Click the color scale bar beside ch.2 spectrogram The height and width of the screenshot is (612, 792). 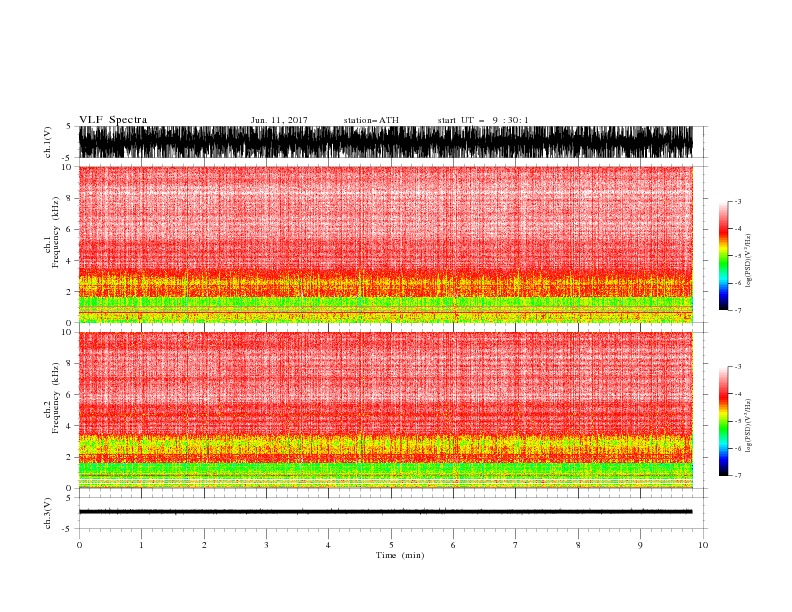[x=723, y=421]
